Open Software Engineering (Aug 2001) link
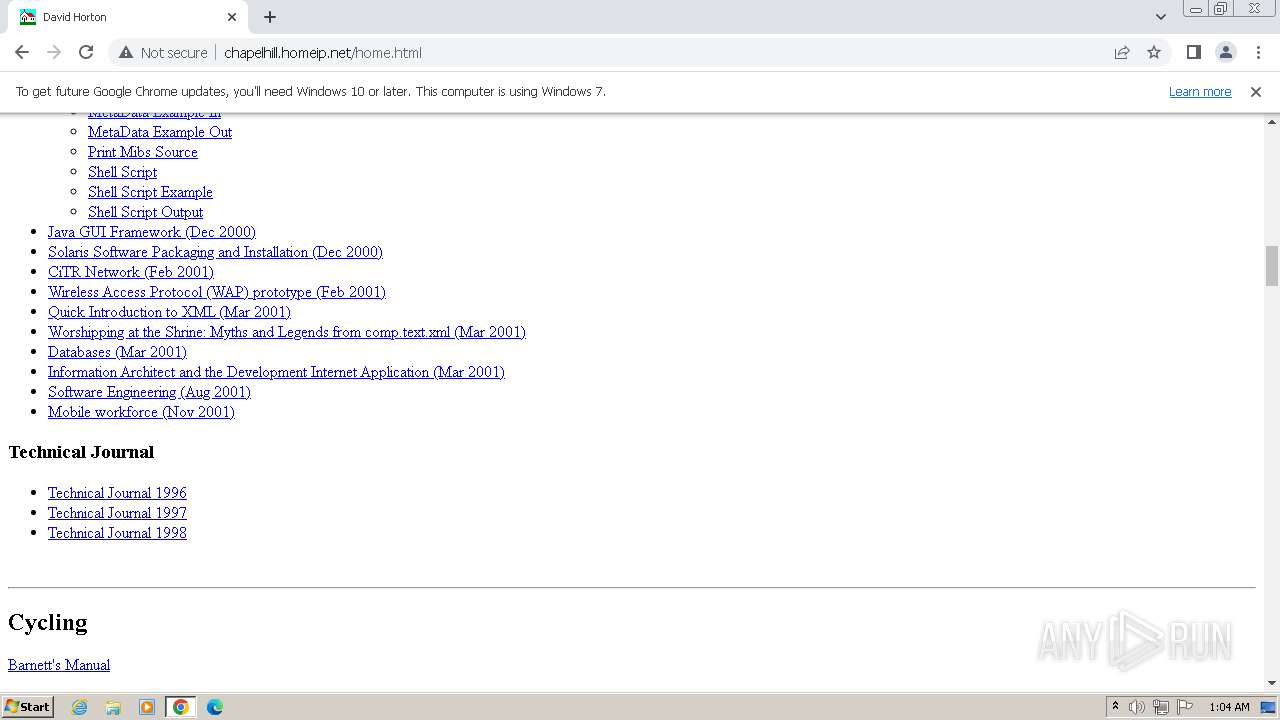The height and width of the screenshot is (720, 1280). tap(149, 392)
